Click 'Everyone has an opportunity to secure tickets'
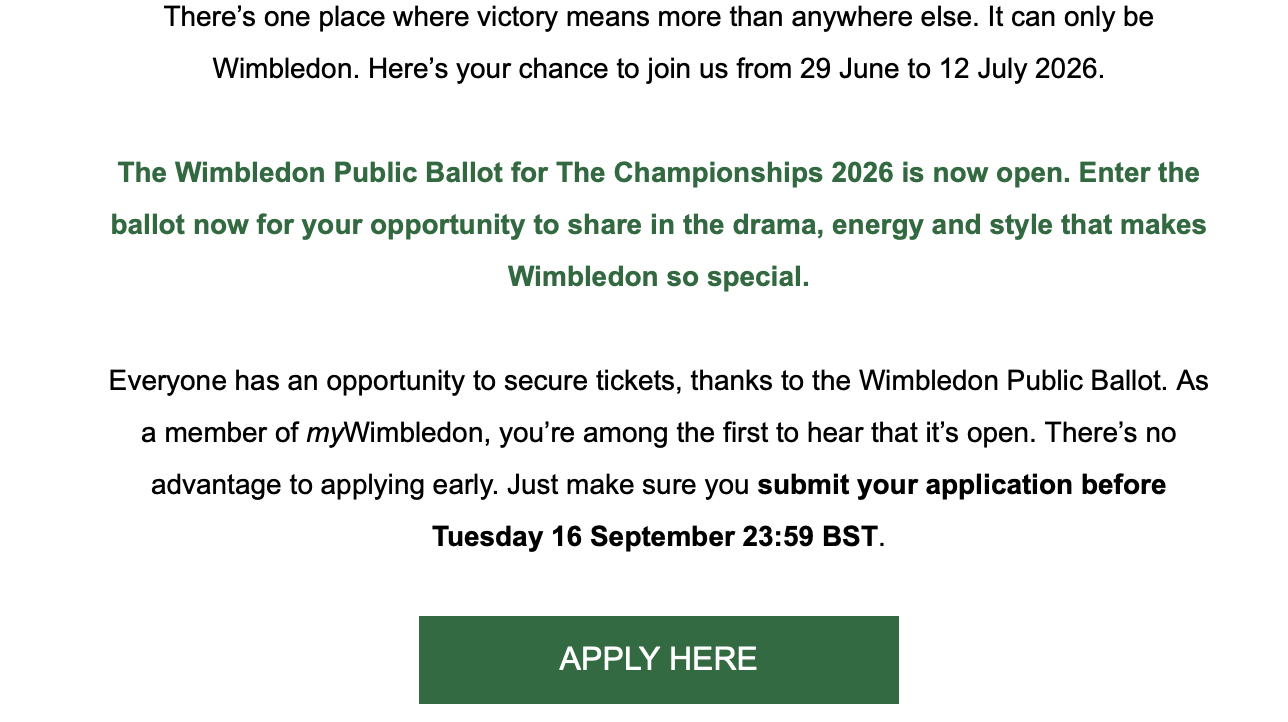This screenshot has height=722, width=1288. click(395, 382)
